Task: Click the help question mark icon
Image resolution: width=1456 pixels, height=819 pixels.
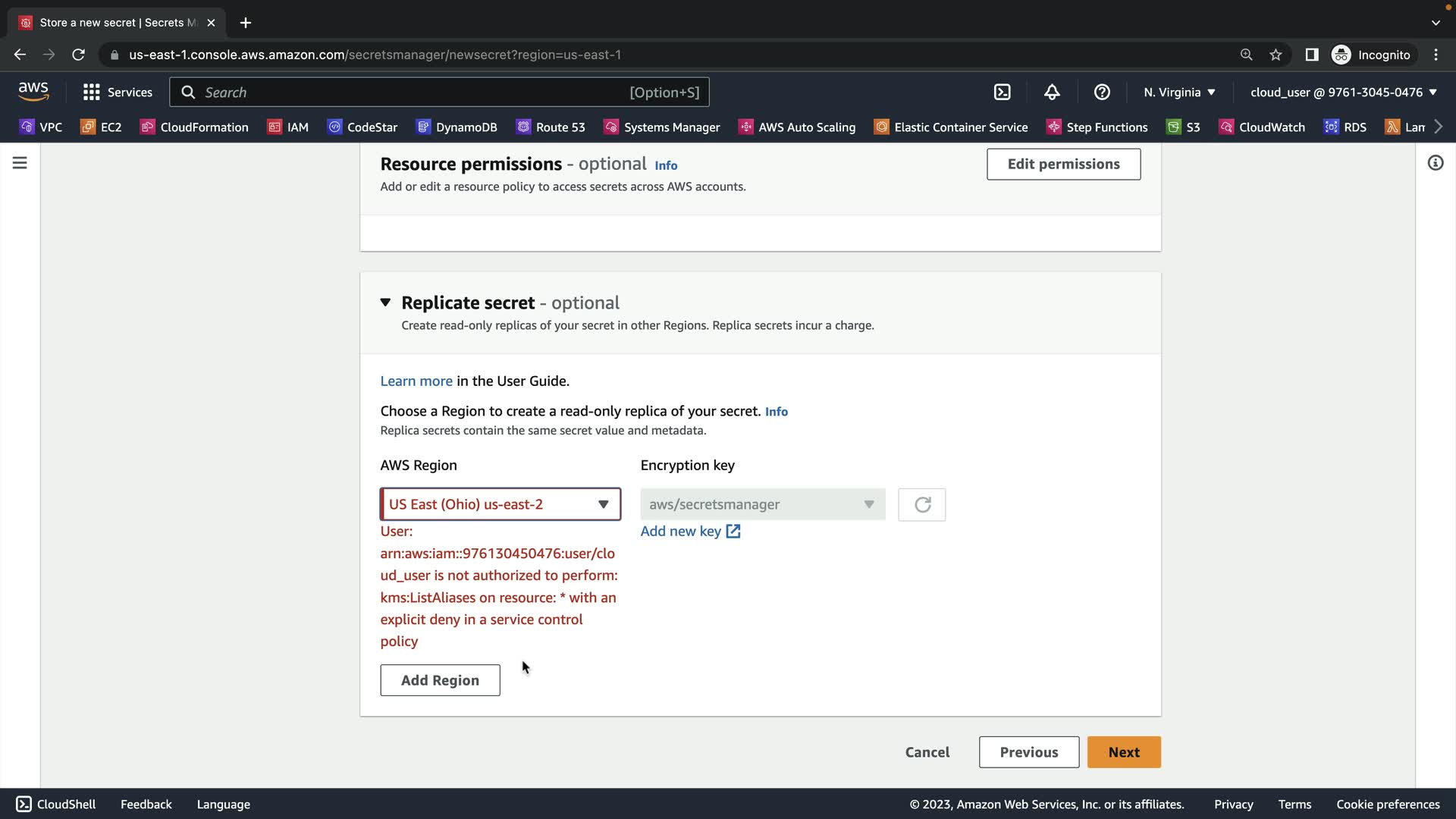Action: click(x=1102, y=92)
